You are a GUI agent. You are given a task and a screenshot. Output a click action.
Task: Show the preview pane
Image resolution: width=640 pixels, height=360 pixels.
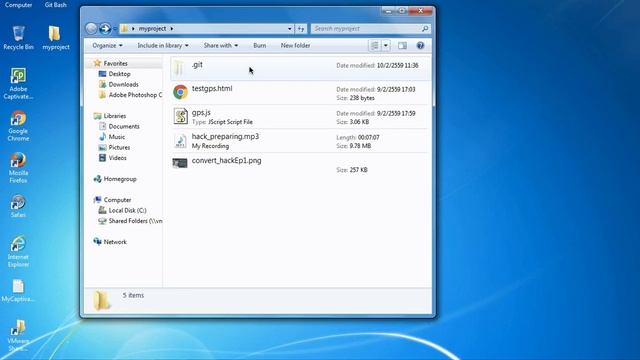tap(402, 46)
